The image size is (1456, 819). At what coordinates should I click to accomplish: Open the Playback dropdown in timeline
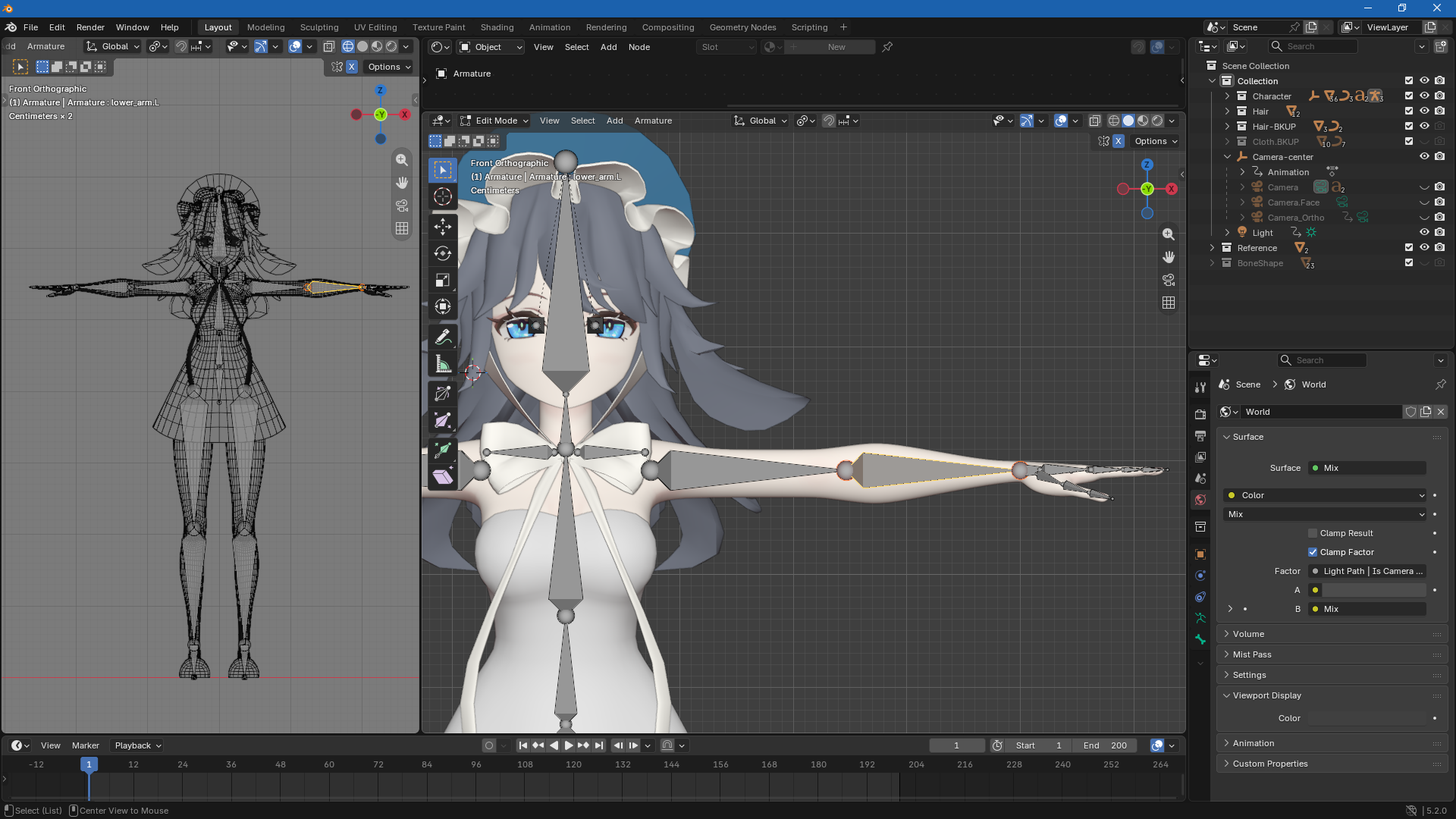pos(137,745)
